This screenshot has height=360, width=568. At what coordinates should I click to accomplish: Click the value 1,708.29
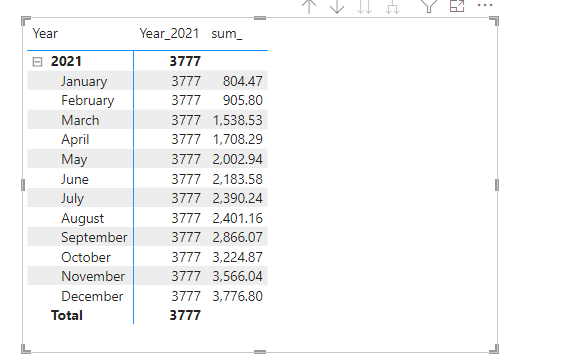point(237,140)
